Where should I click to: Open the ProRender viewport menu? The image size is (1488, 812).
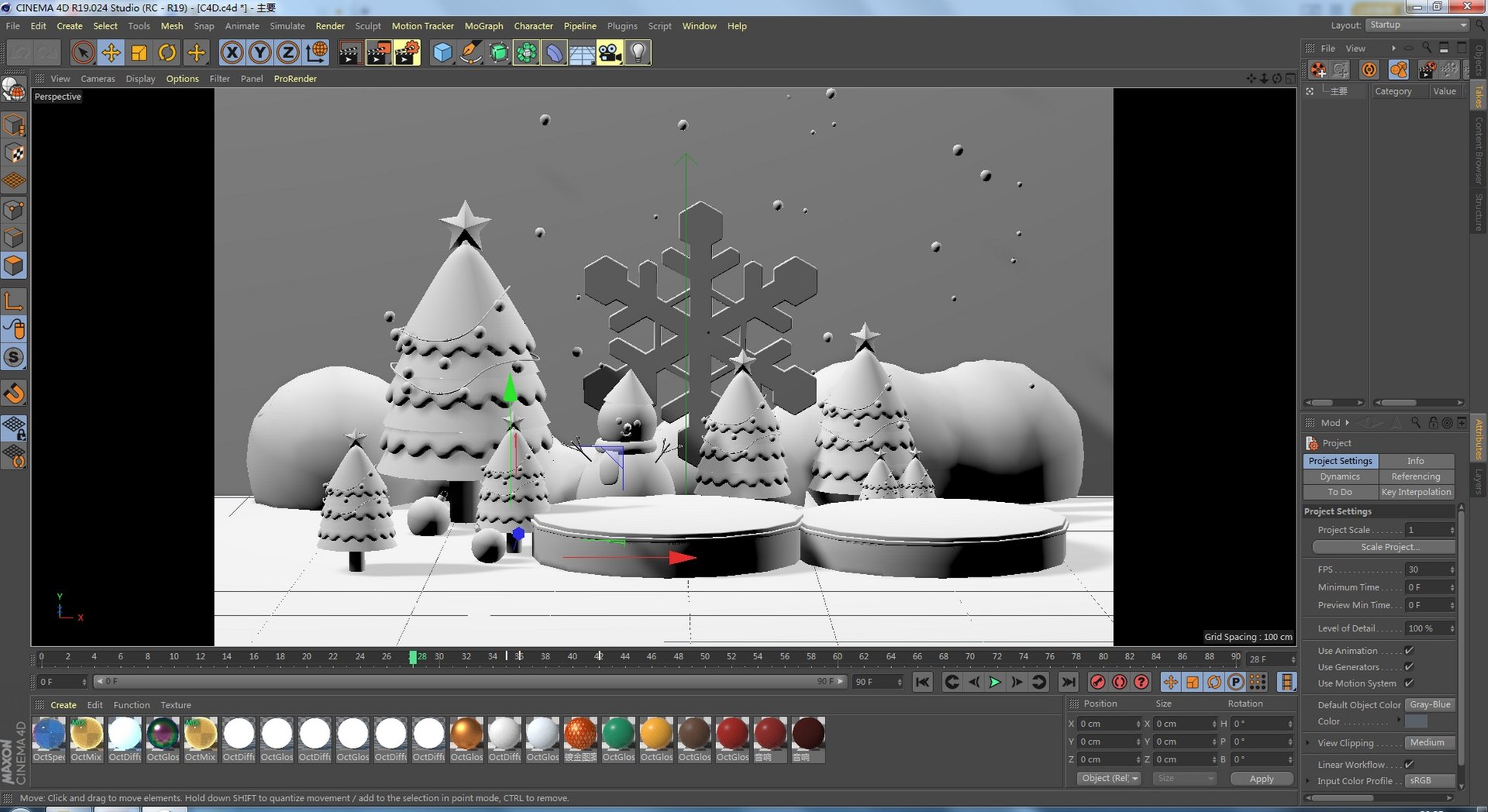click(x=295, y=78)
